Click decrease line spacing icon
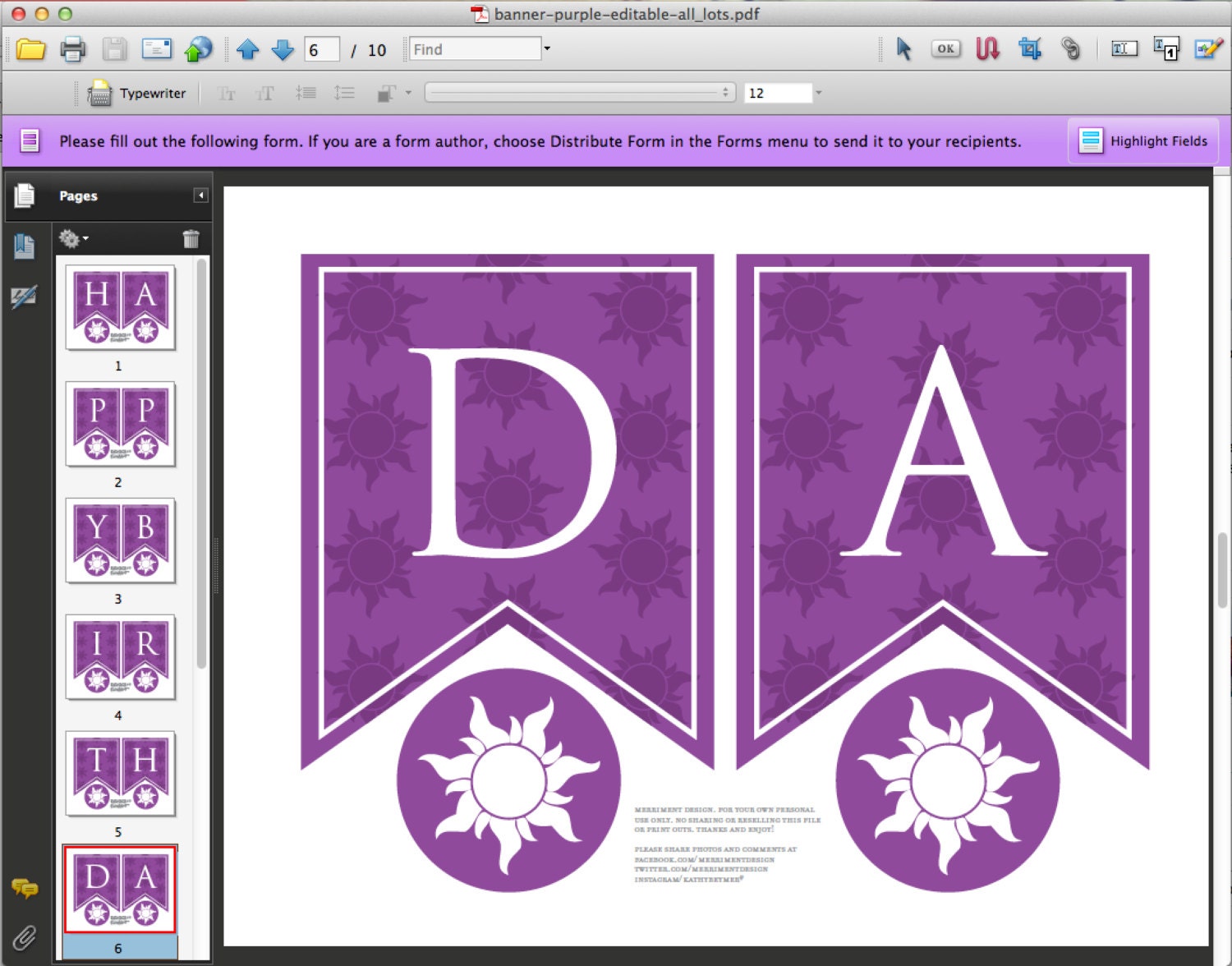Viewport: 1232px width, 966px height. [306, 93]
